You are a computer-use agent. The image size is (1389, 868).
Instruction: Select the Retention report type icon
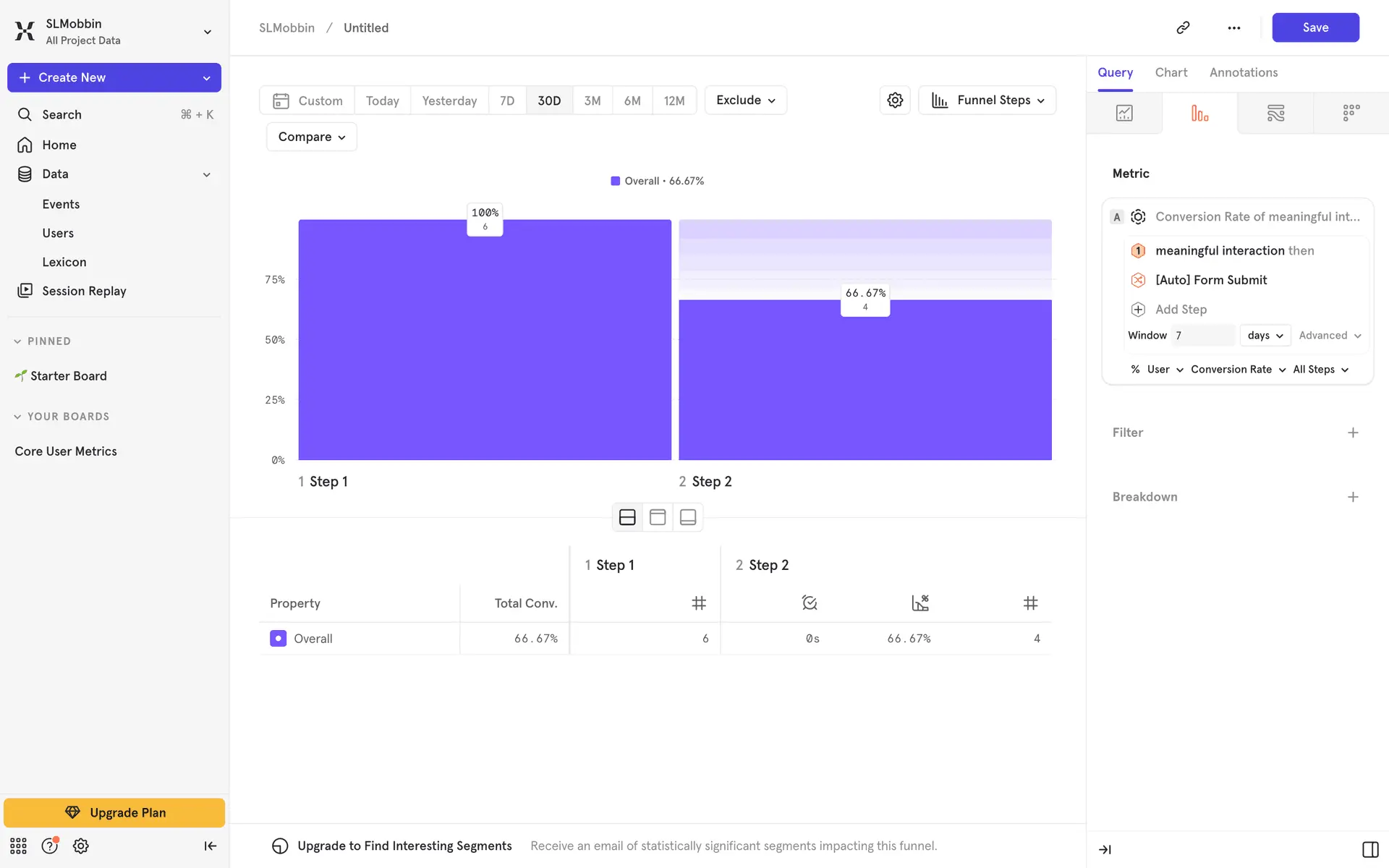point(1351,114)
